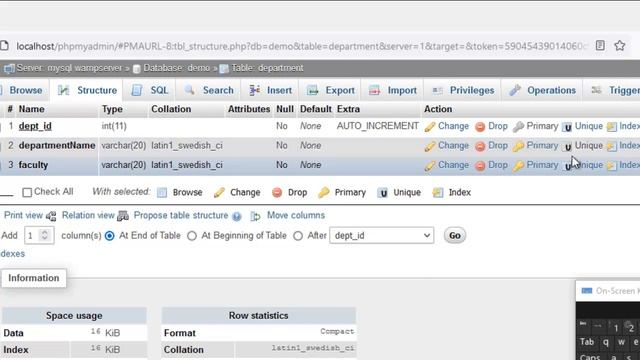Click bookmark star icon in address bar
Image resolution: width=640 pixels, height=360 pixels.
[x=620, y=45]
